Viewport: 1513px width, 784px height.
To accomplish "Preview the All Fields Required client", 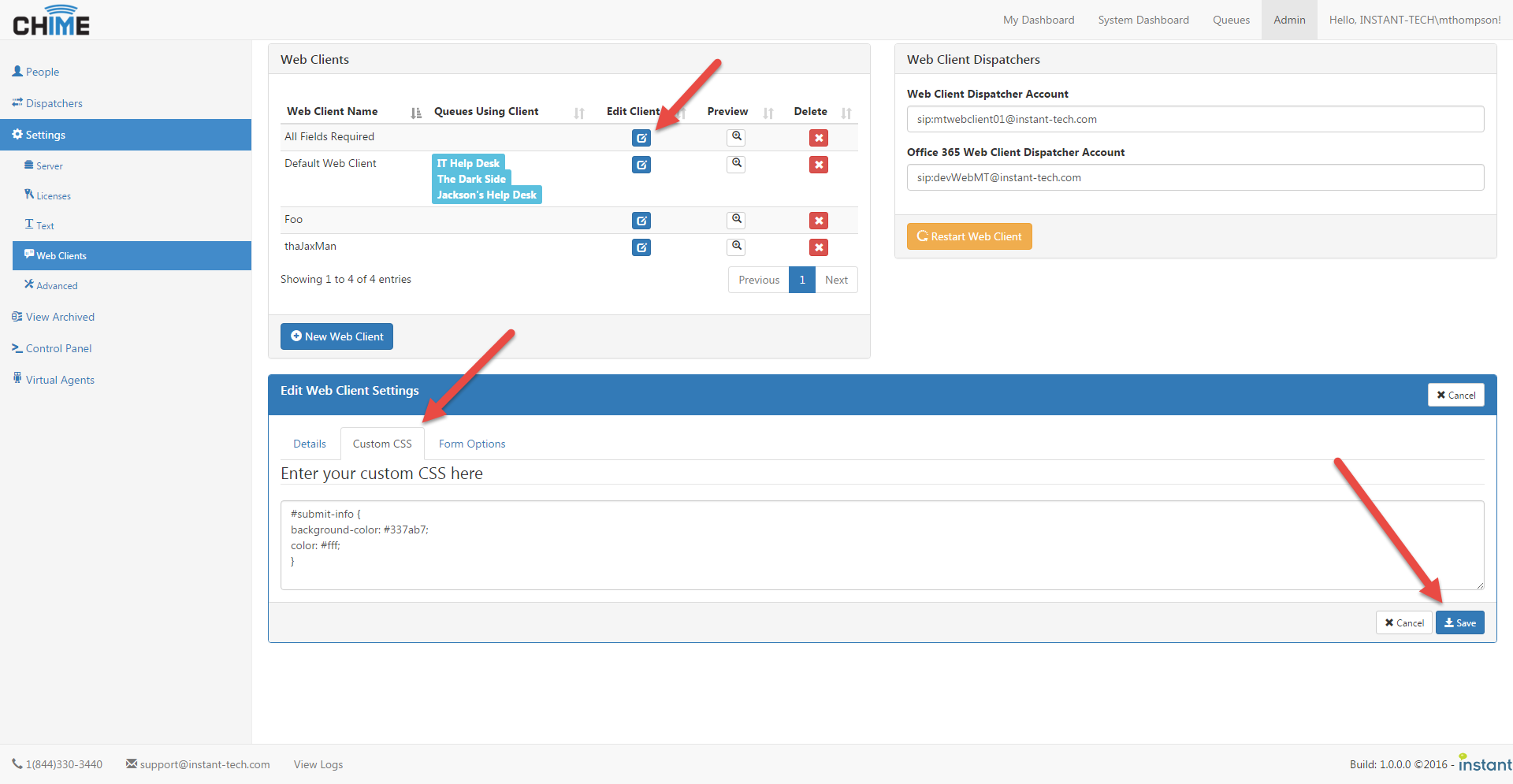I will 736,137.
